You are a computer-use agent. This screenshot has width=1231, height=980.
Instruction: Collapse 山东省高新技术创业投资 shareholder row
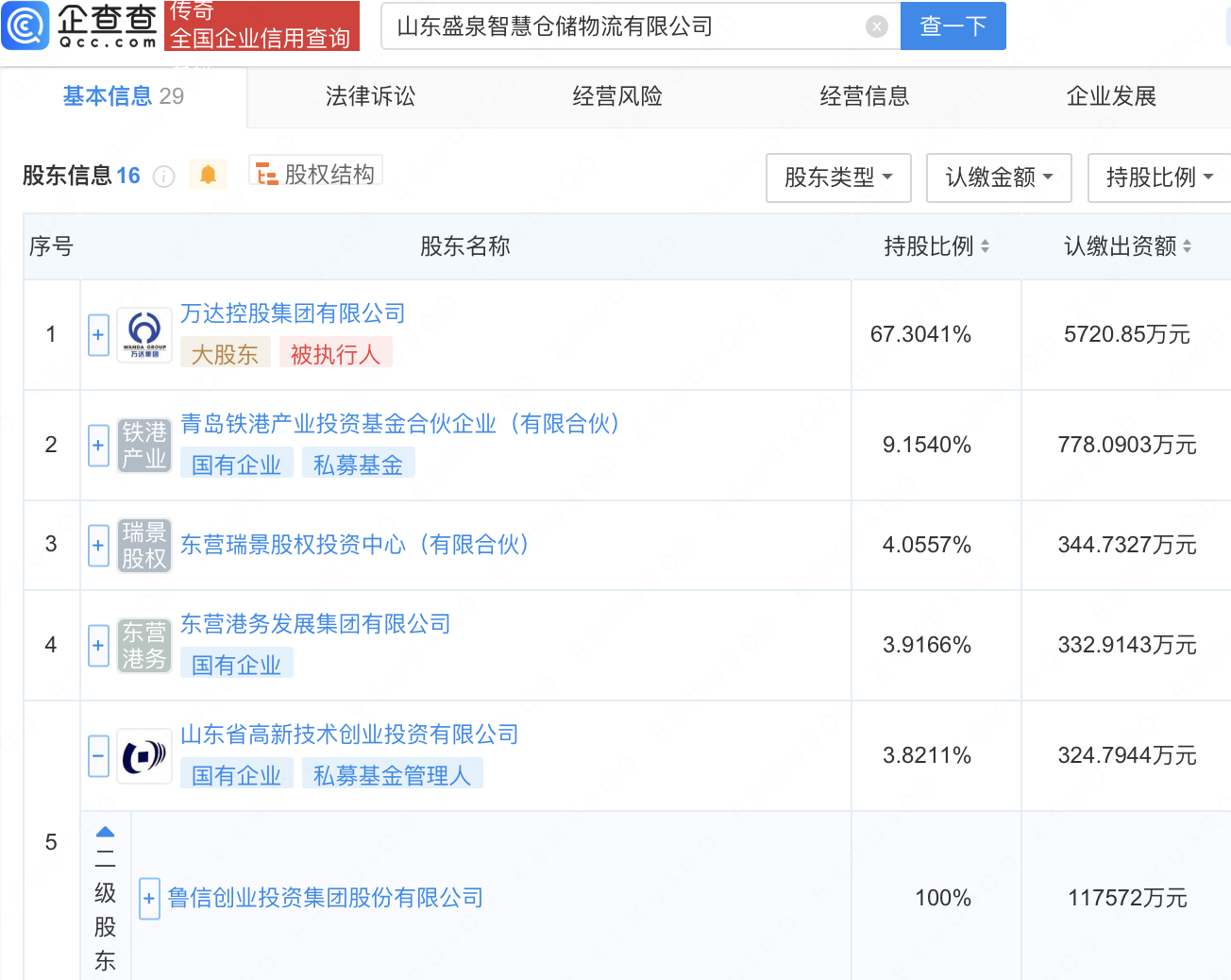tap(98, 756)
